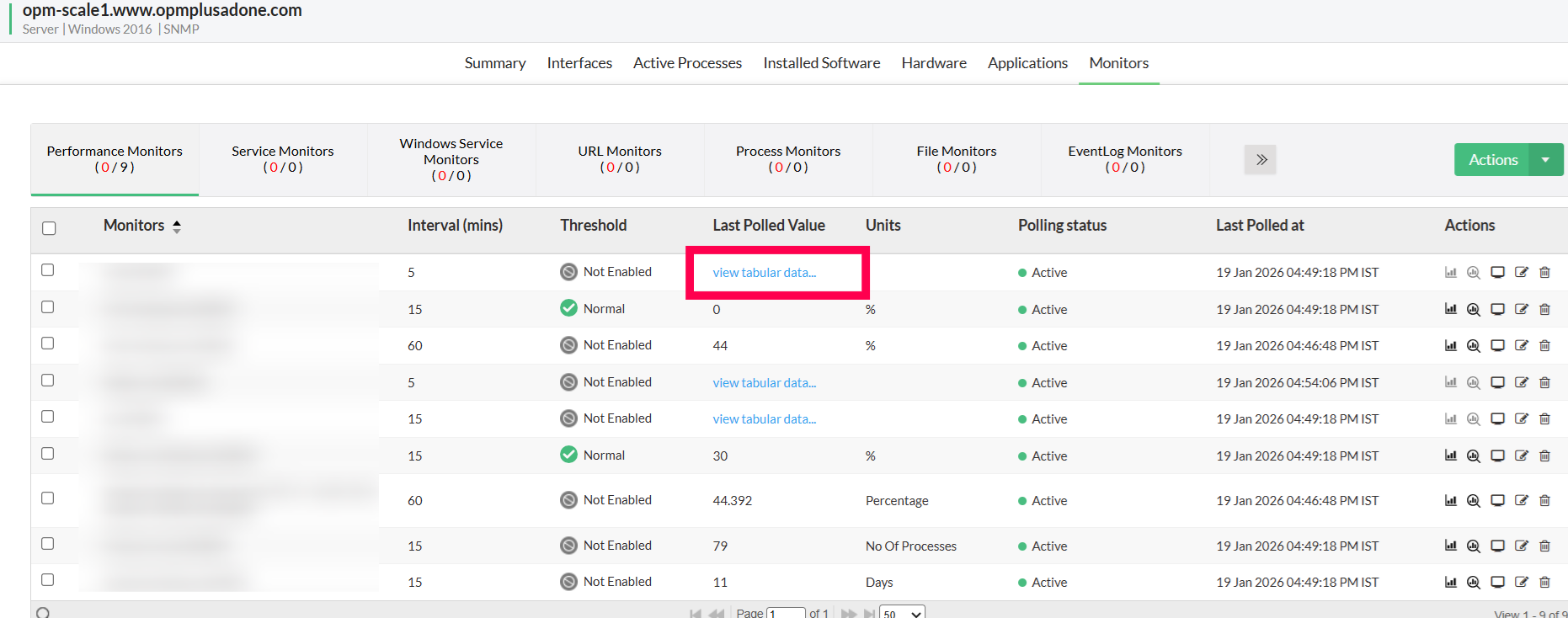
Task: Check the row with value 30 Normal
Action: point(48,454)
